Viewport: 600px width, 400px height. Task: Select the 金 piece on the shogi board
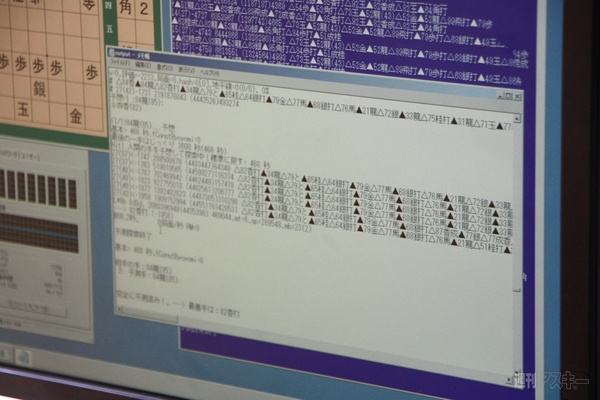(x=75, y=116)
